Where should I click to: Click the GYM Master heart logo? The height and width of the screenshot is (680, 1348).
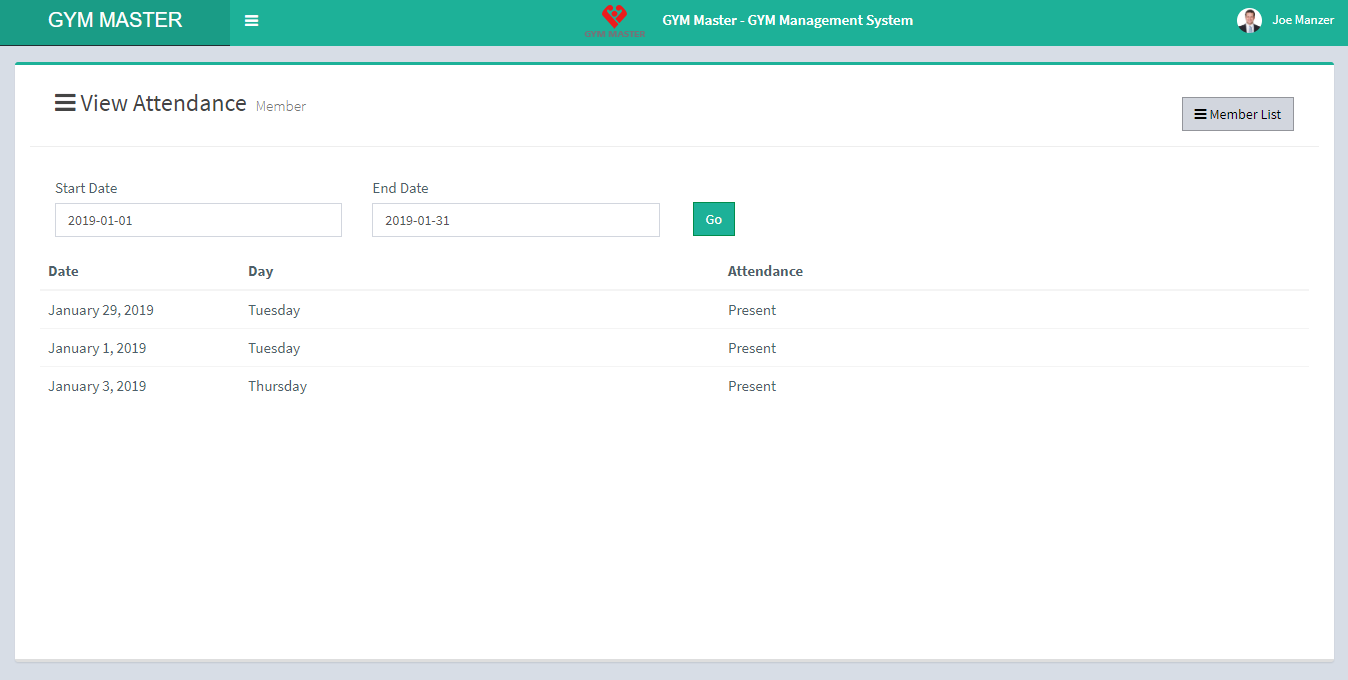[x=614, y=20]
